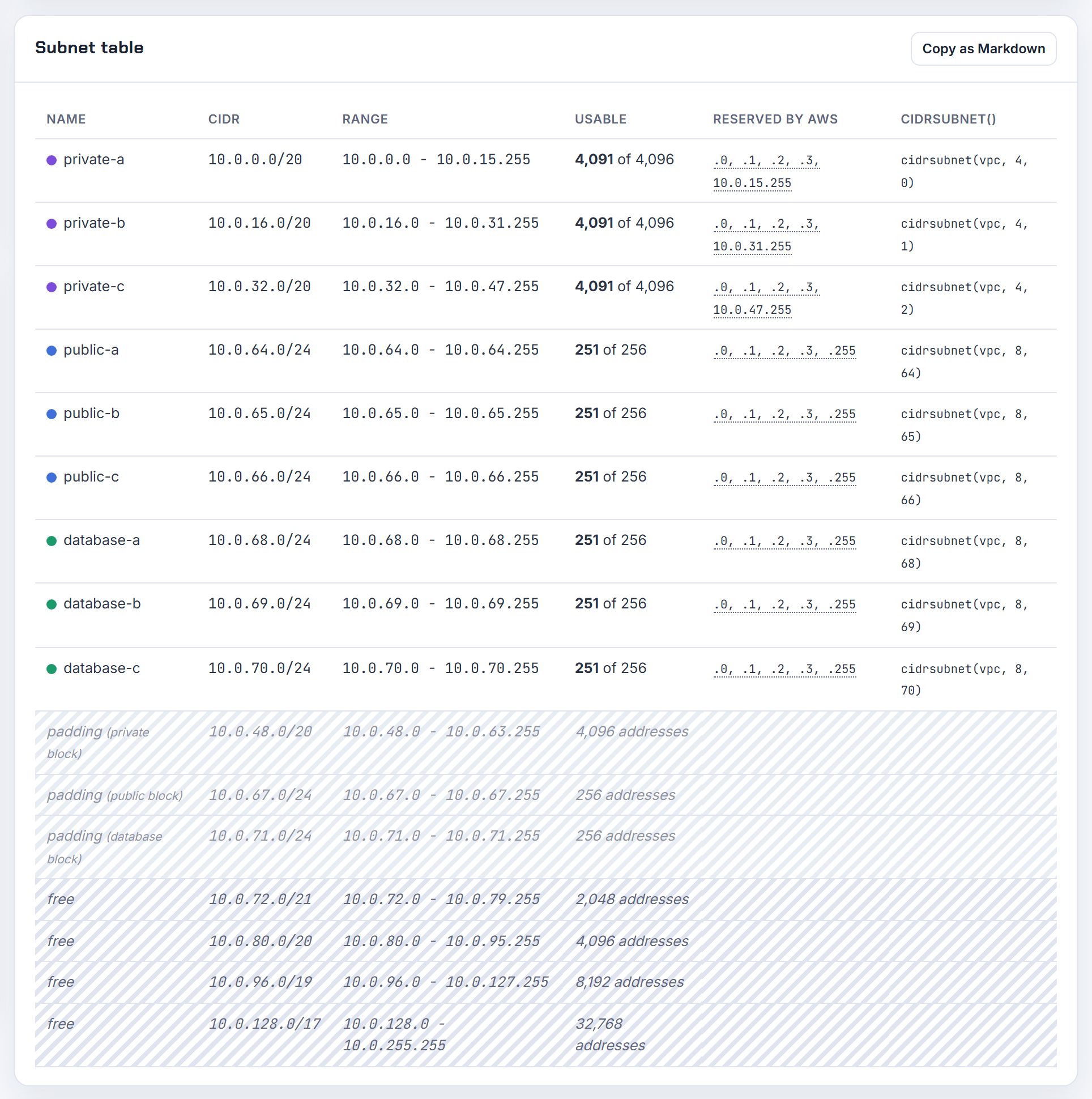Click reserved addresses ending 10.0.31.255

click(x=766, y=236)
